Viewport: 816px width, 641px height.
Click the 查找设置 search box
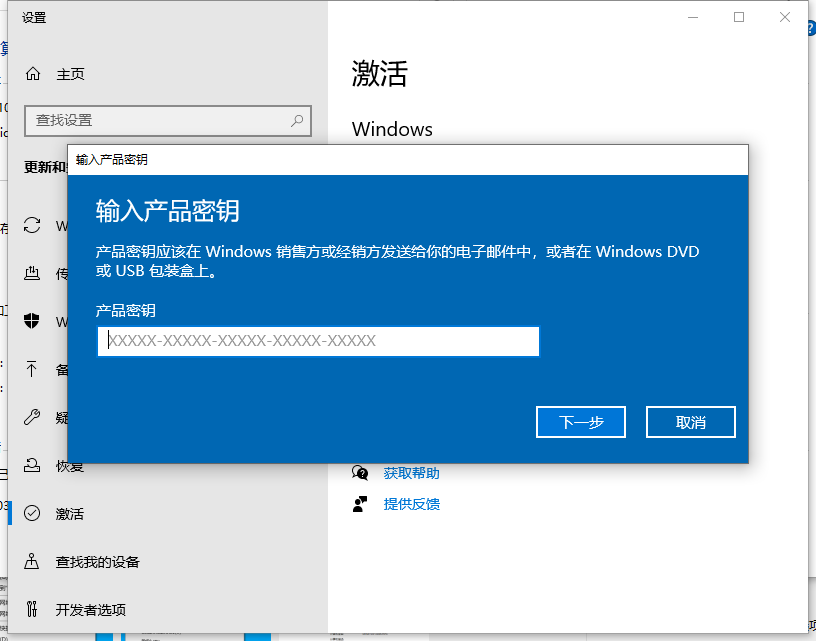click(167, 120)
